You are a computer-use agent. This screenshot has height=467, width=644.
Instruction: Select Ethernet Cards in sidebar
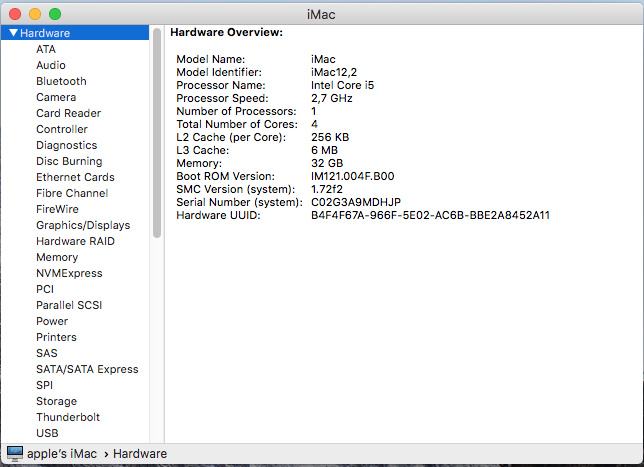click(x=75, y=177)
